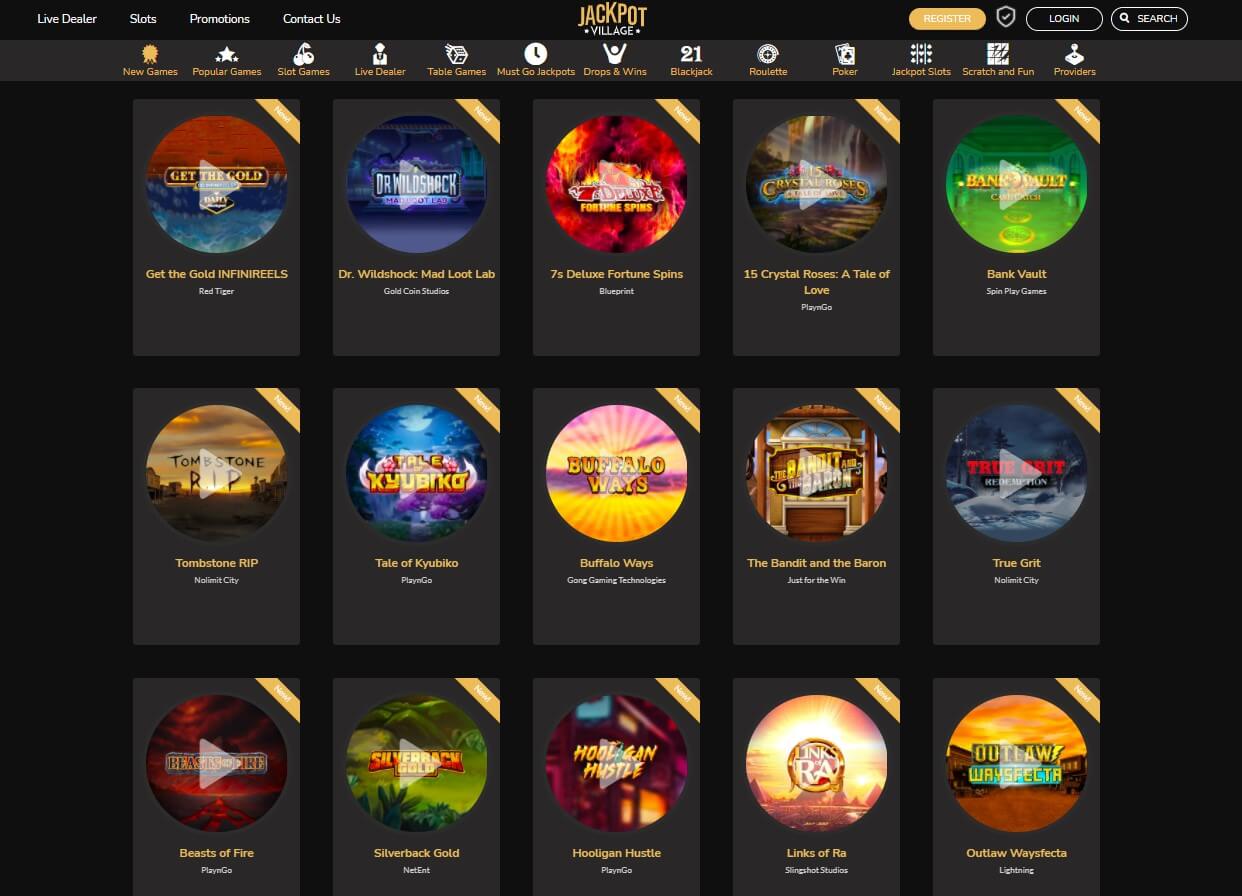This screenshot has width=1242, height=896.
Task: Open the Live Dealer category icon
Action: coord(378,54)
